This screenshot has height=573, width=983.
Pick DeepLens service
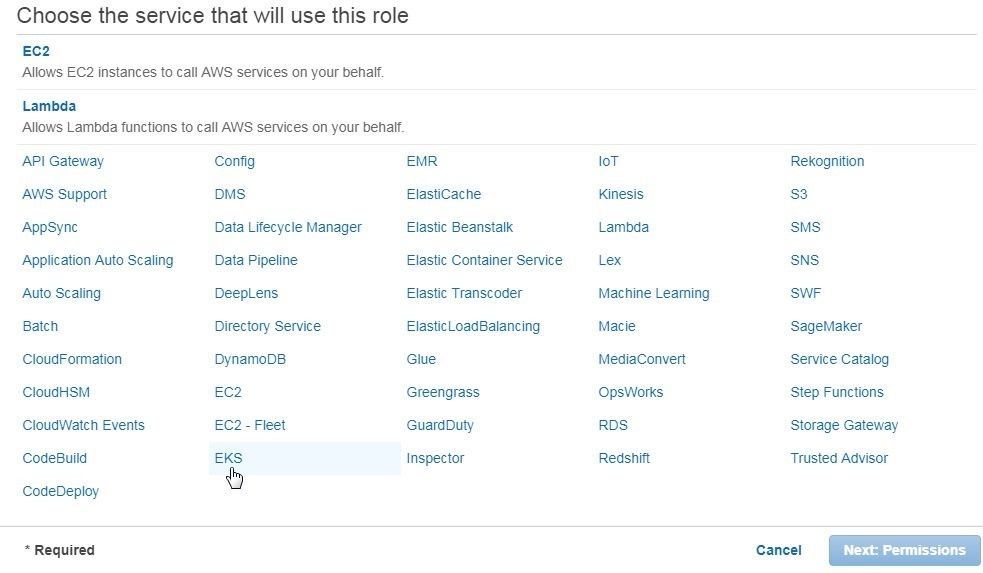click(246, 293)
